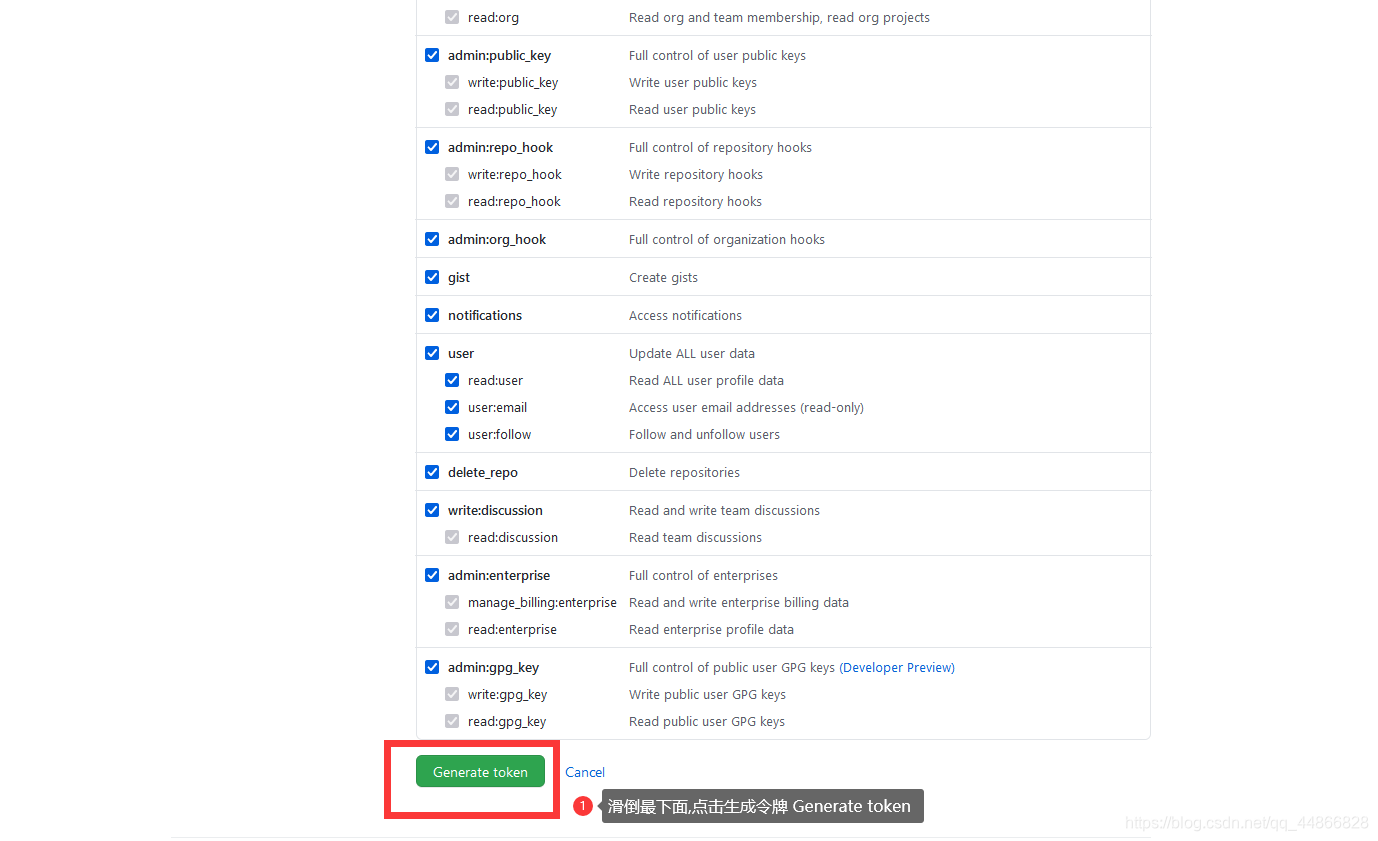This screenshot has height=841, width=1378.
Task: Enable the read:org scope checkbox
Action: point(452,17)
